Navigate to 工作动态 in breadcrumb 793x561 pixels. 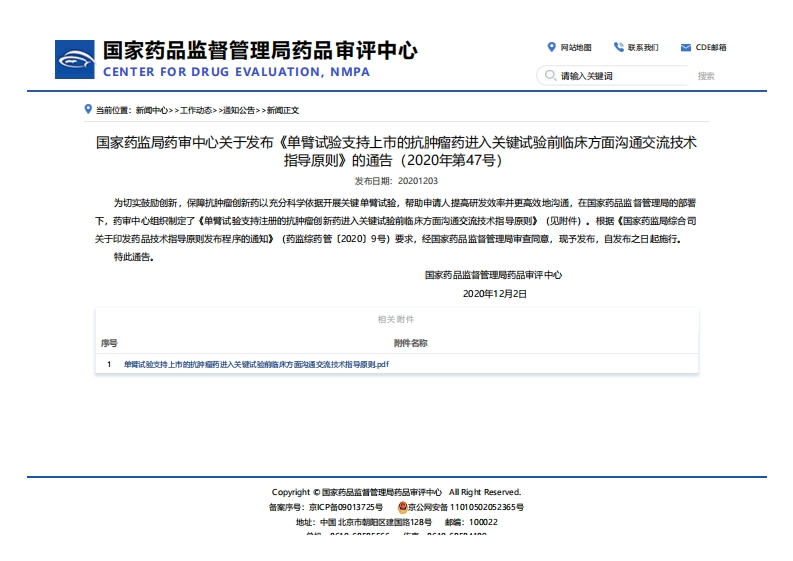pyautogui.click(x=196, y=110)
